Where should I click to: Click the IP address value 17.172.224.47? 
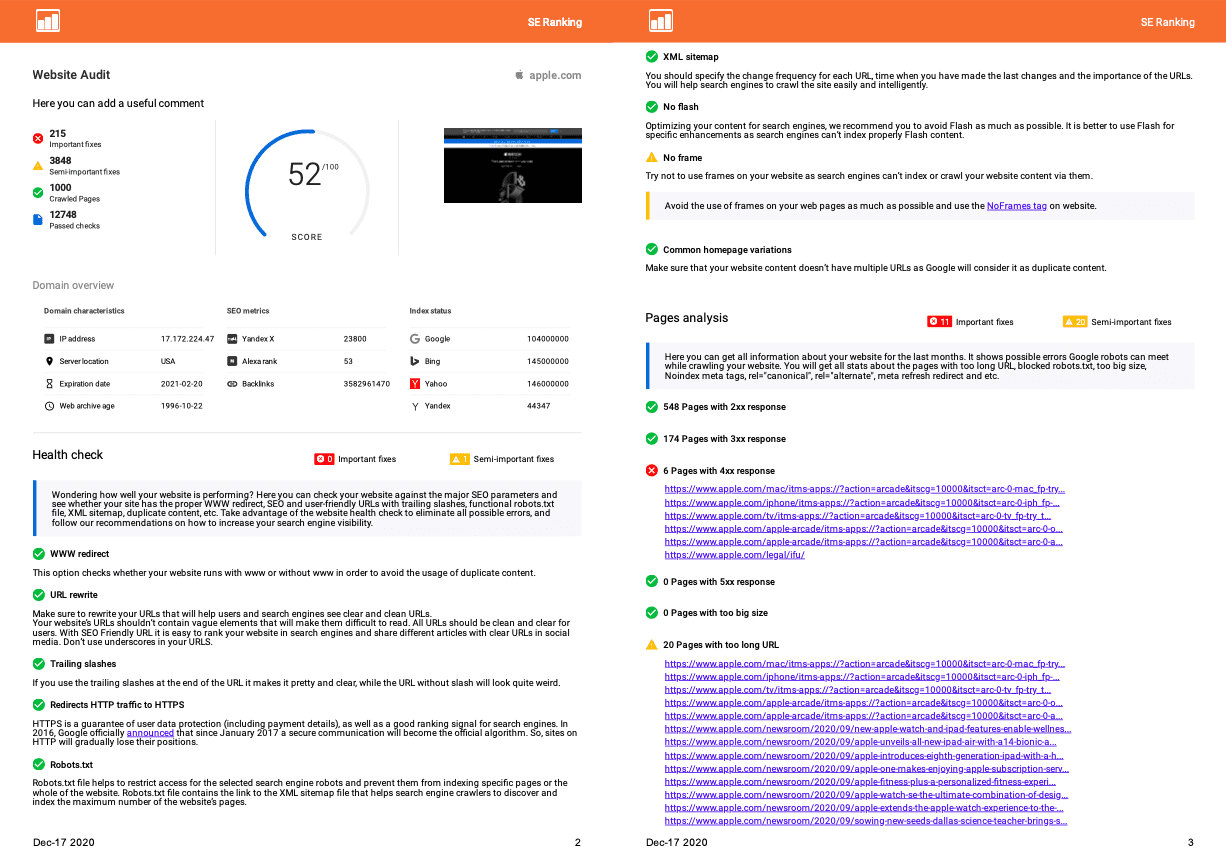[x=187, y=339]
